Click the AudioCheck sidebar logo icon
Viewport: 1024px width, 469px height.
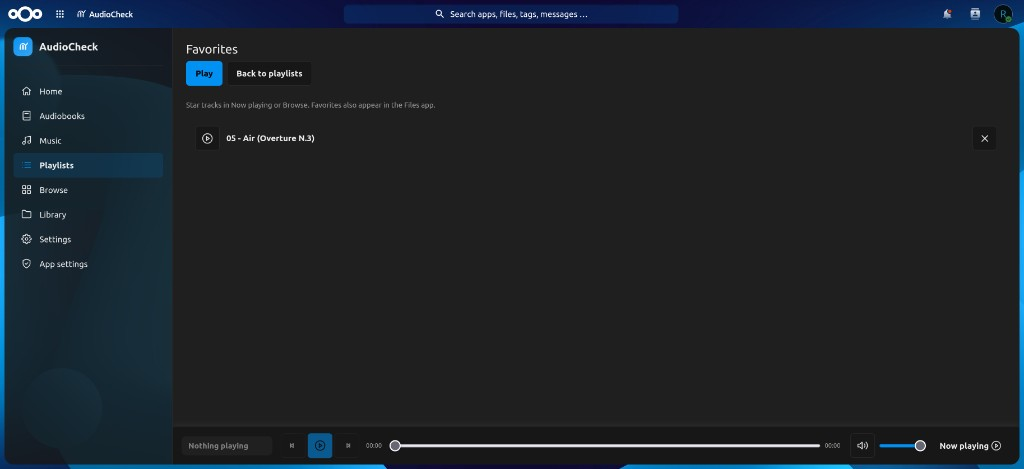[x=23, y=46]
